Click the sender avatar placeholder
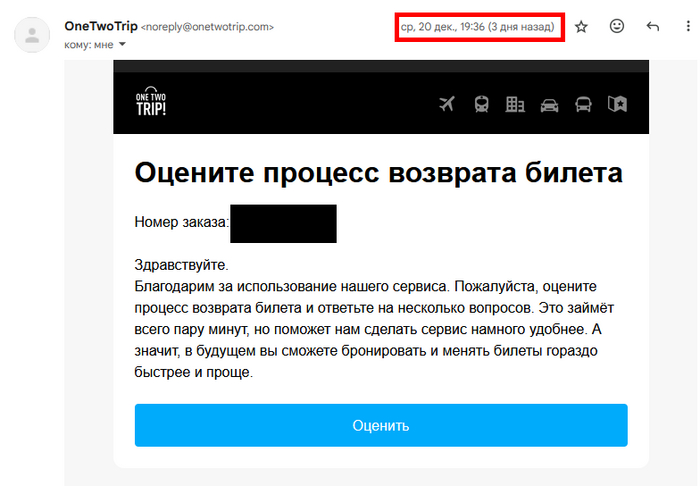 click(32, 35)
